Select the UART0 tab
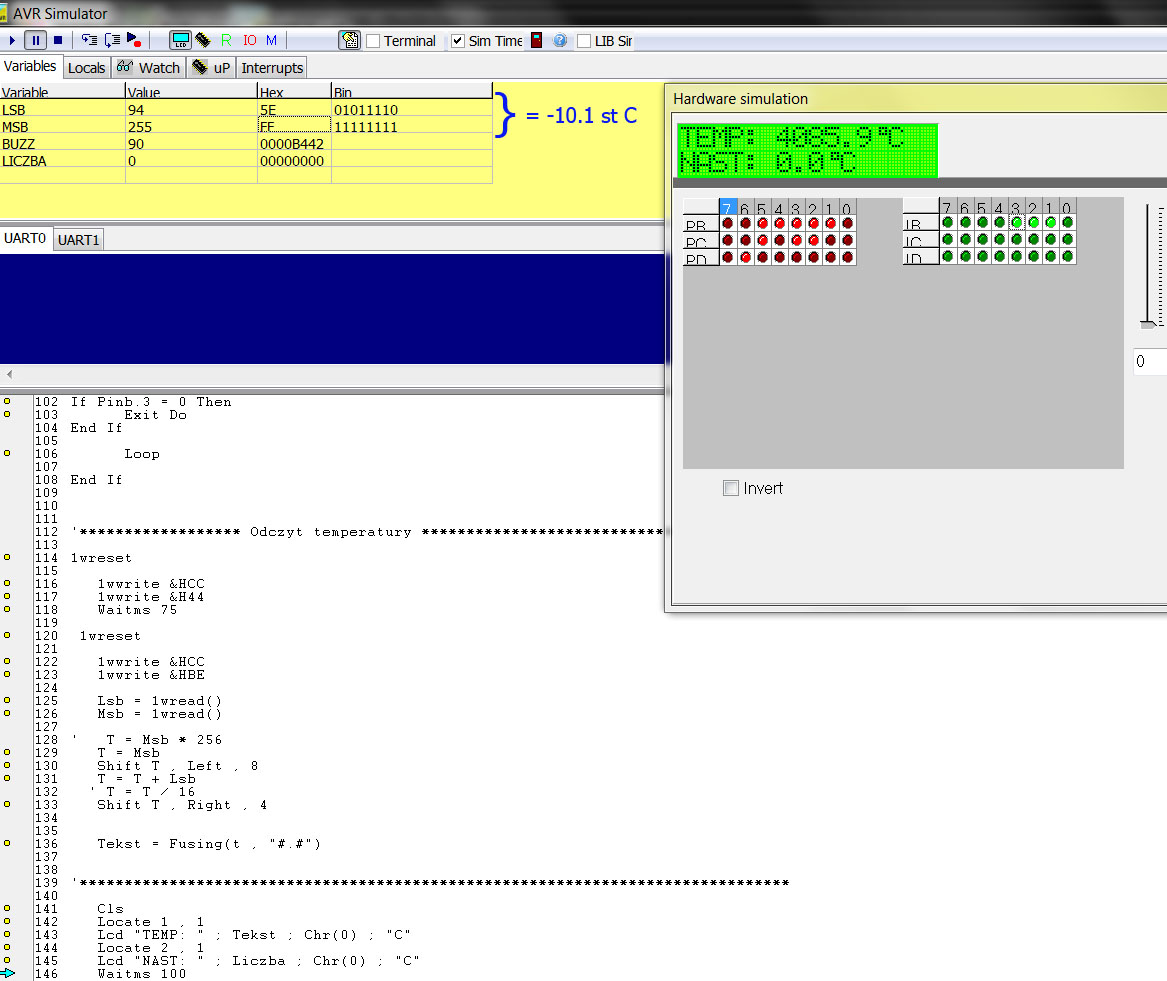The image size is (1167, 981). (x=25, y=238)
